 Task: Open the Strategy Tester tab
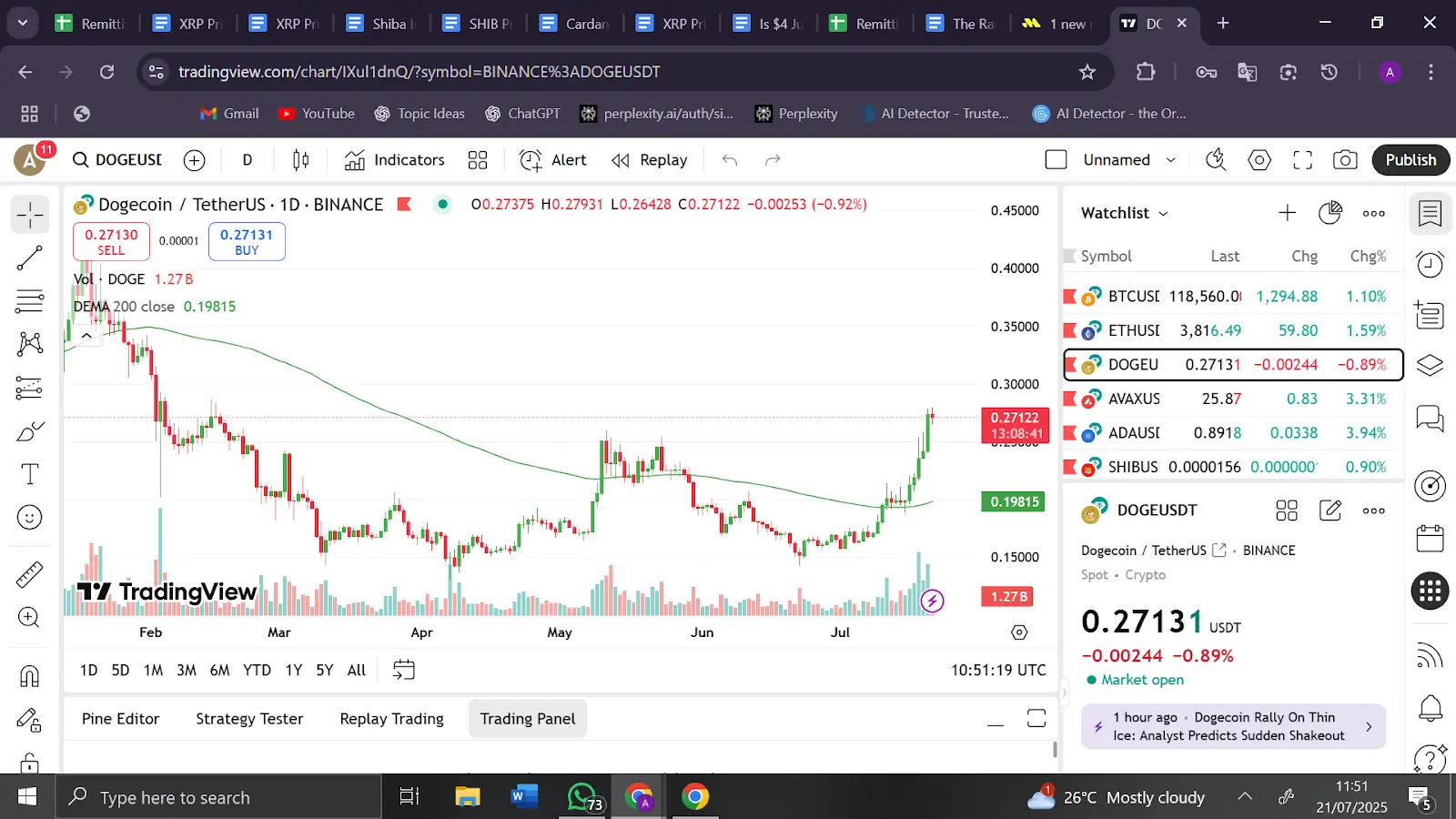[249, 719]
